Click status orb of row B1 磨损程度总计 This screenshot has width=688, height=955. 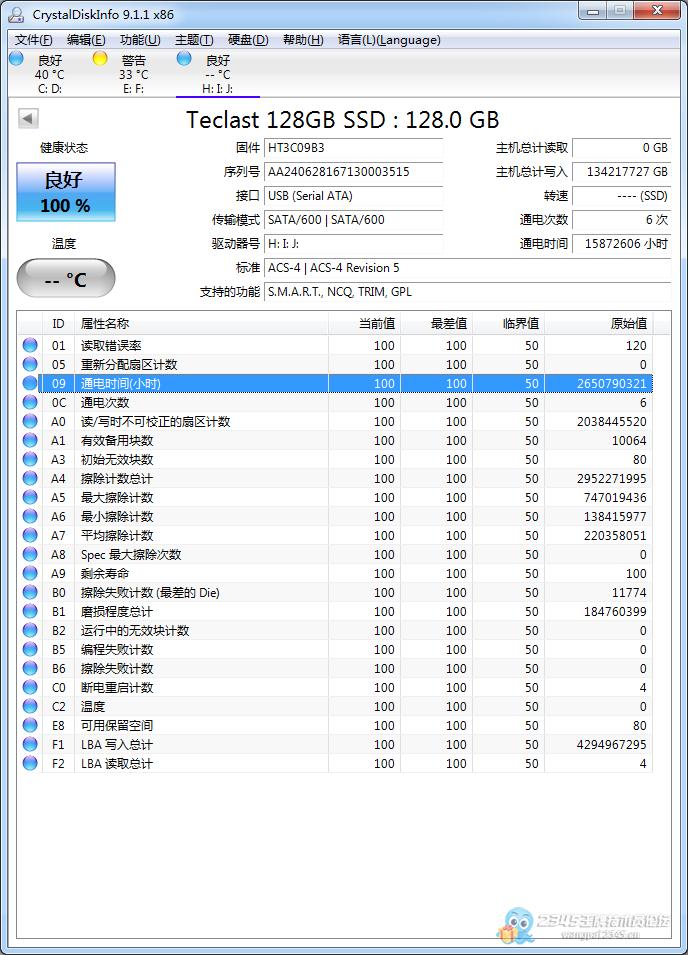pos(30,611)
